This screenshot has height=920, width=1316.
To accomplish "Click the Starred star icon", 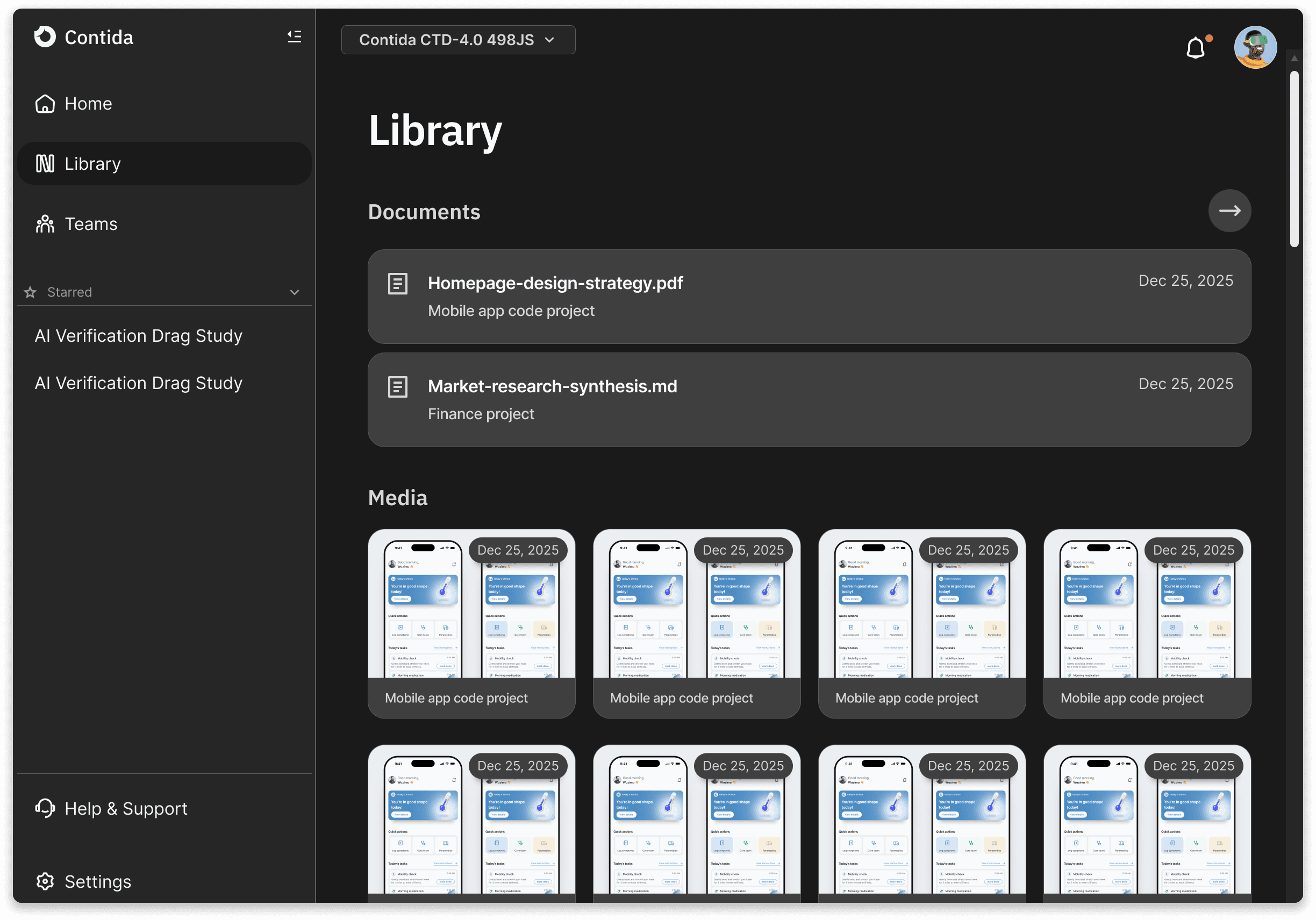I will 31,292.
